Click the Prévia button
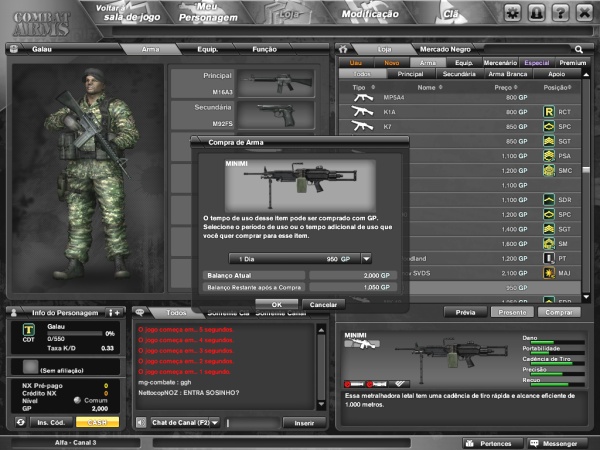The image size is (600, 450). click(465, 312)
